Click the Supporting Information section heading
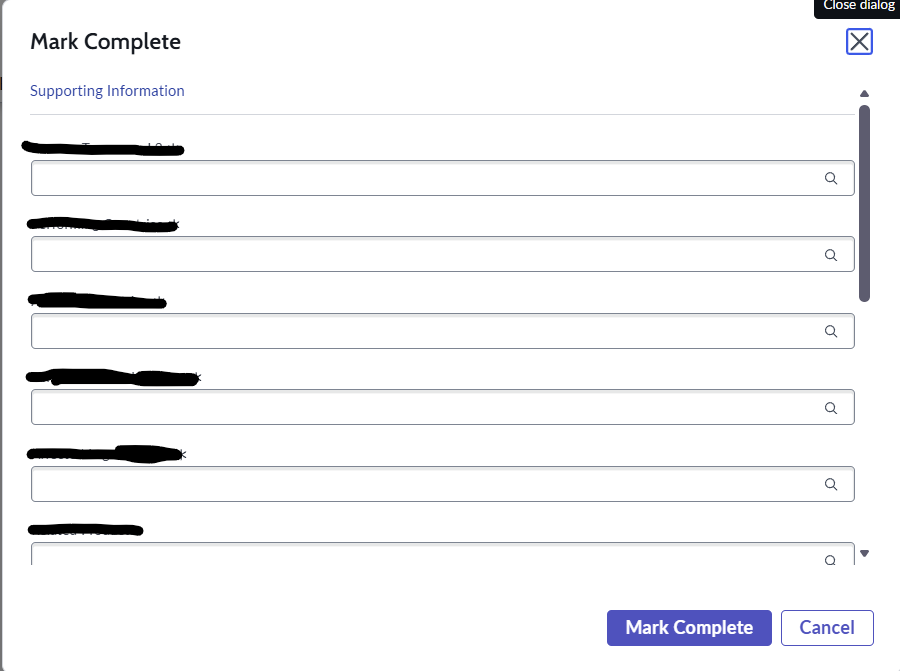Screen dimensions: 900x671 click(107, 91)
